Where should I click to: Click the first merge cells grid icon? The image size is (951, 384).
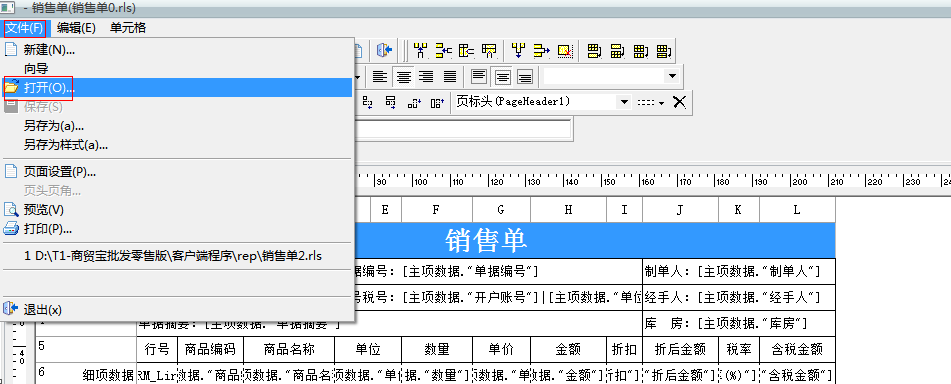(x=594, y=51)
